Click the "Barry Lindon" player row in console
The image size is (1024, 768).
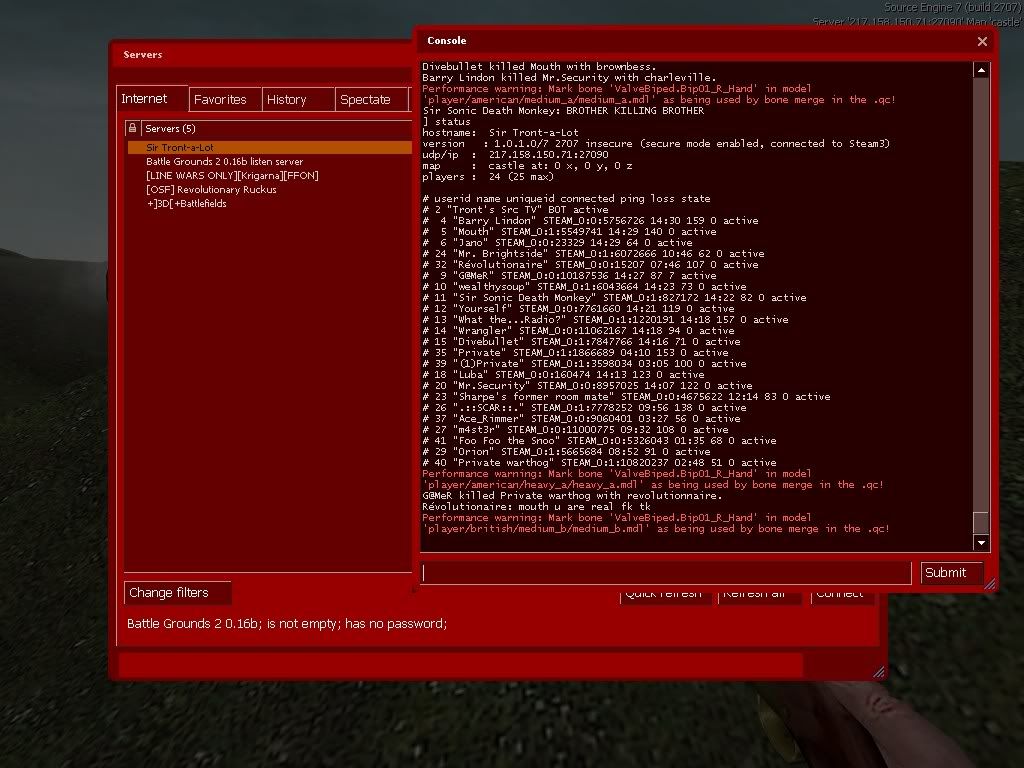click(x=590, y=221)
